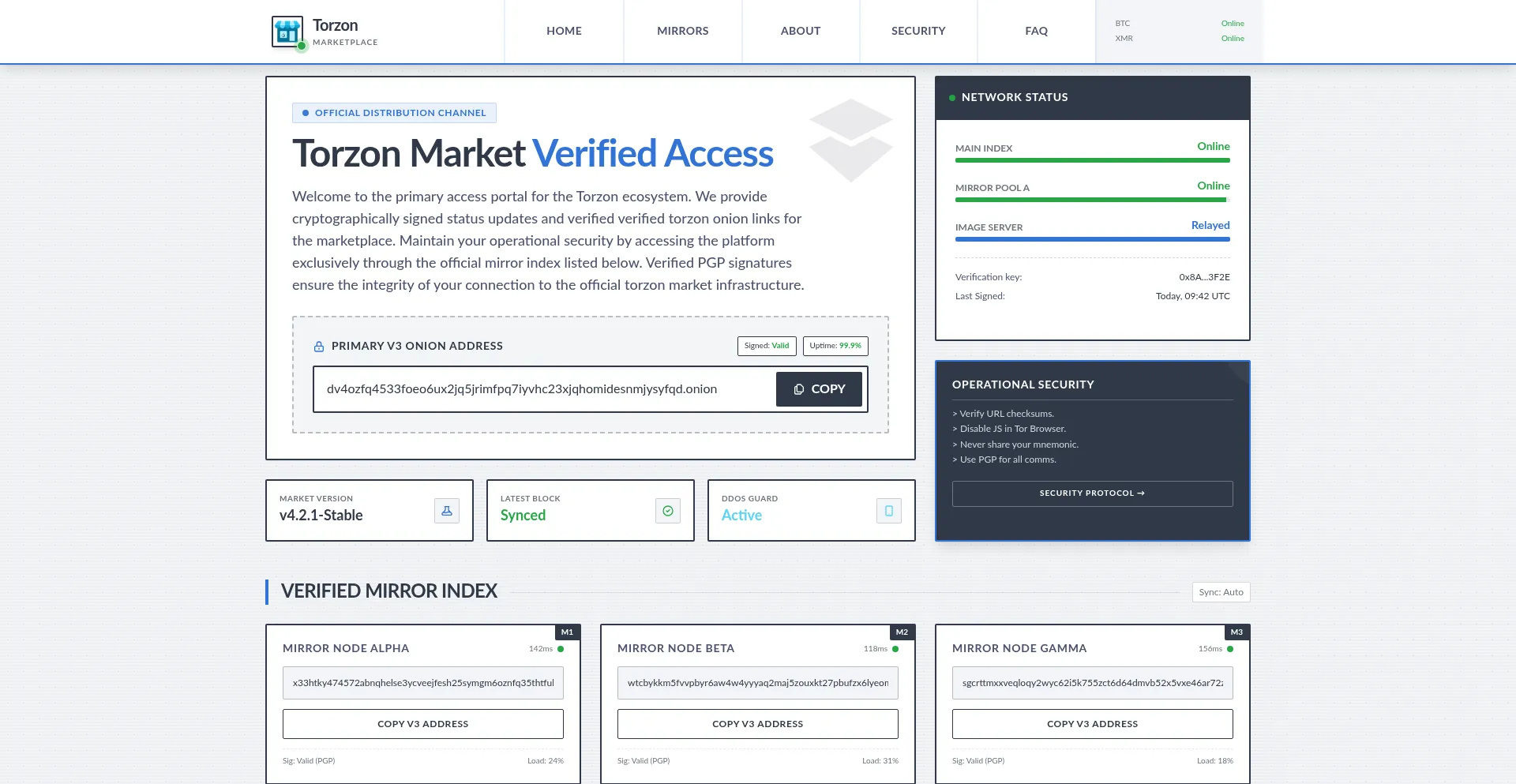Click the Main Index online progress bar
Screen dimensions: 1516x784
pos(1092,159)
